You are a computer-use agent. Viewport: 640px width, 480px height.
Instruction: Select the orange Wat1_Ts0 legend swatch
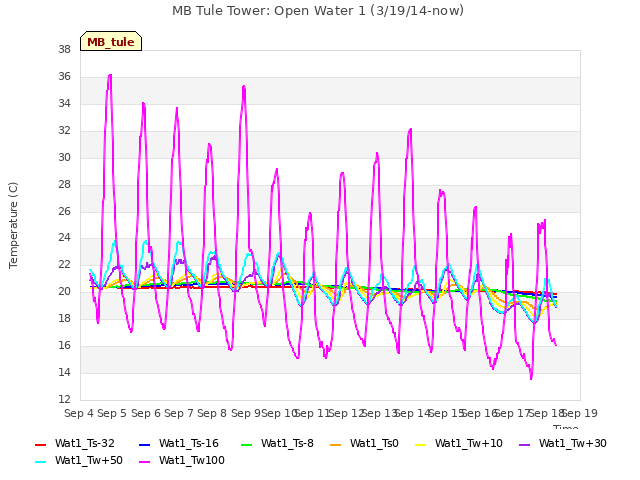[x=335, y=444]
